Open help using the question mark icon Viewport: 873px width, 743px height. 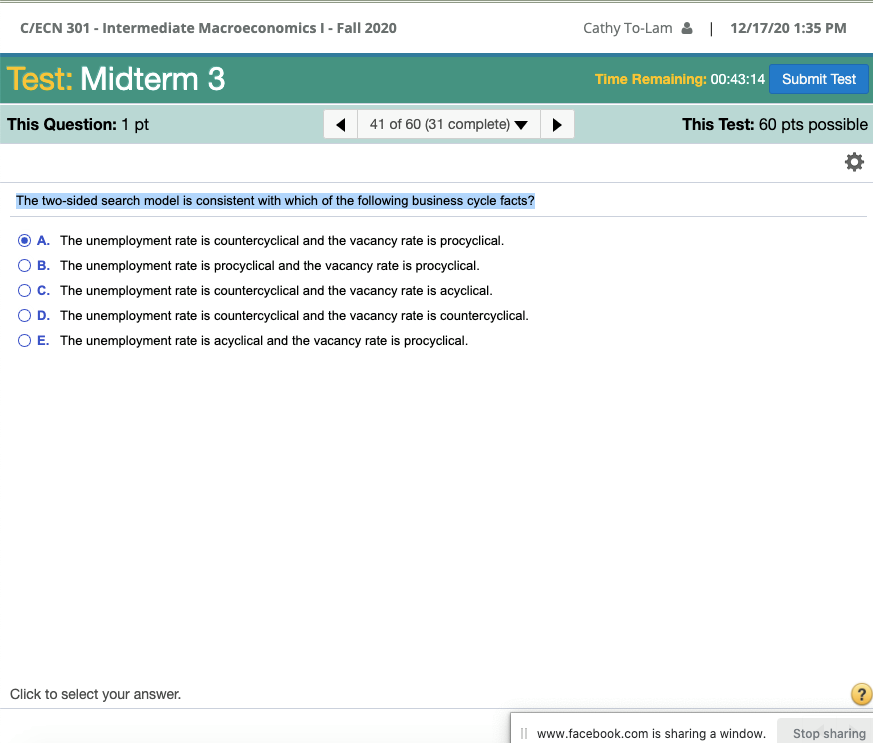[861, 693]
